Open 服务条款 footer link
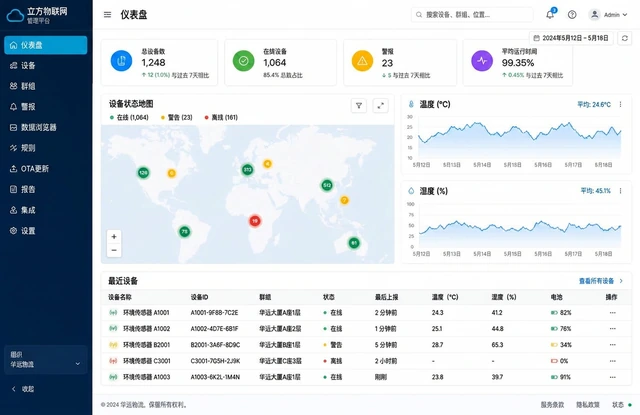Viewport: 640px width, 415px height. (552, 405)
